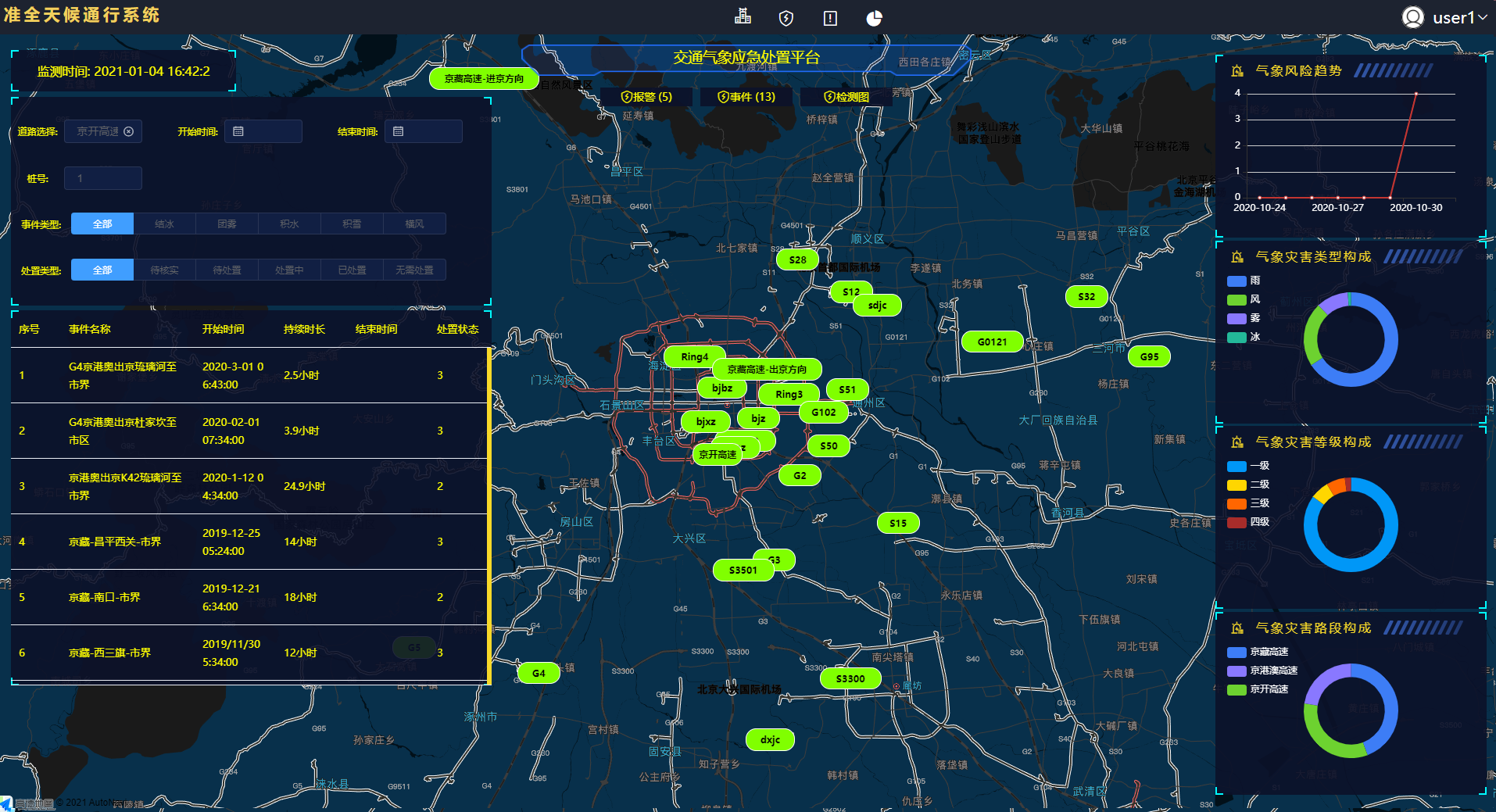The image size is (1496, 812).
Task: Click the start time calendar icon
Action: point(238,131)
